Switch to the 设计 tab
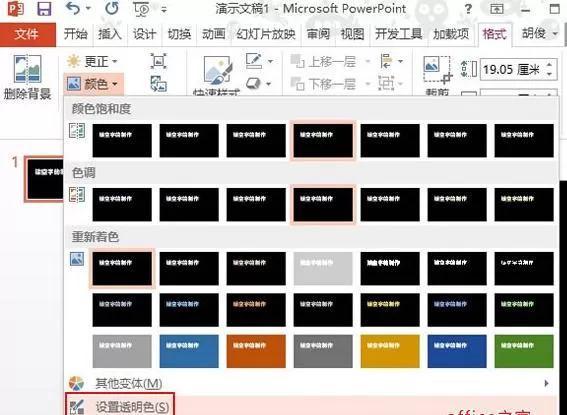The image size is (567, 415). [144, 34]
